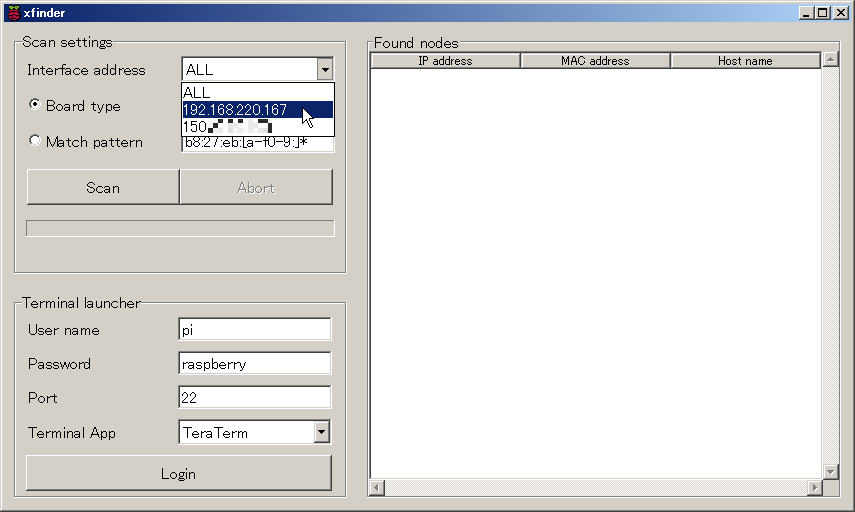Click the Login button
Viewport: 855px width, 512px height.
(179, 473)
